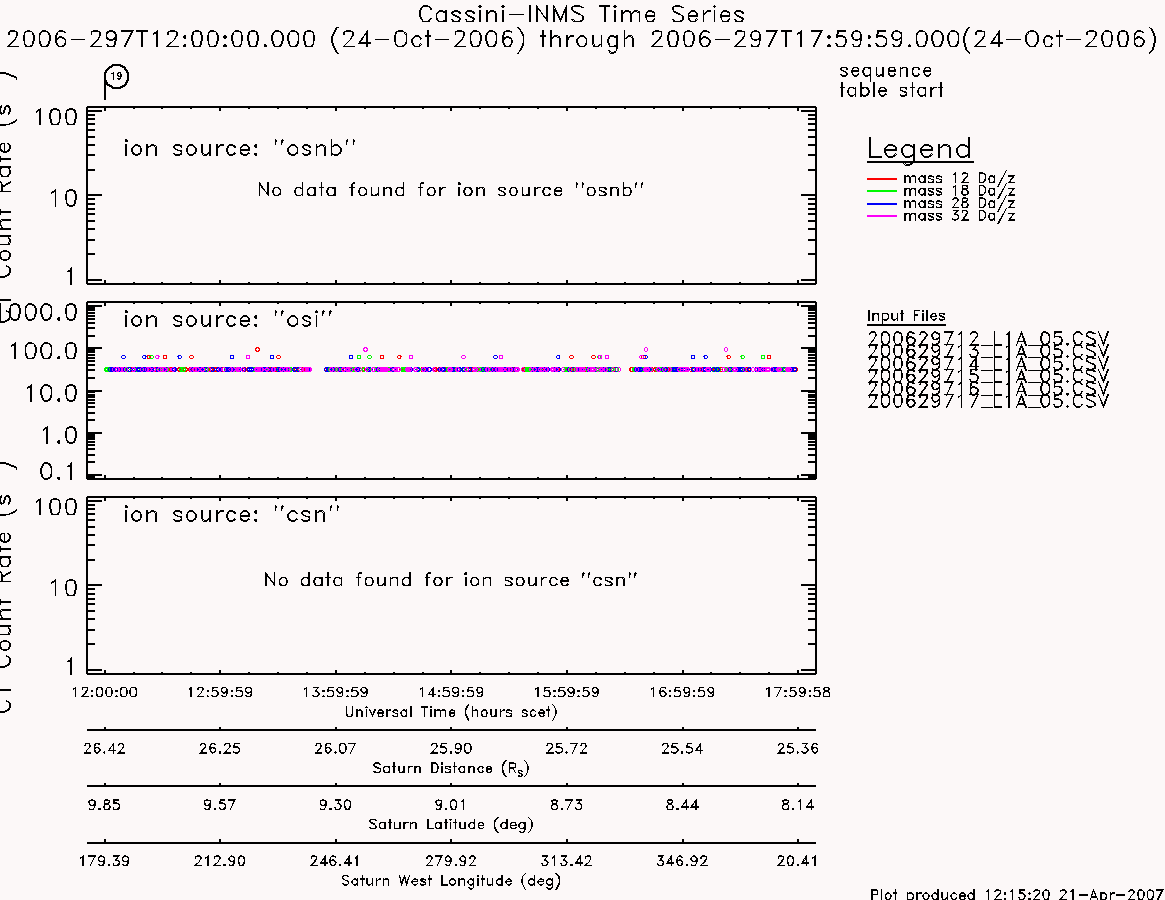The width and height of the screenshot is (1165, 900).
Task: Click the Saturn West Longitude axis title
Action: point(451,881)
